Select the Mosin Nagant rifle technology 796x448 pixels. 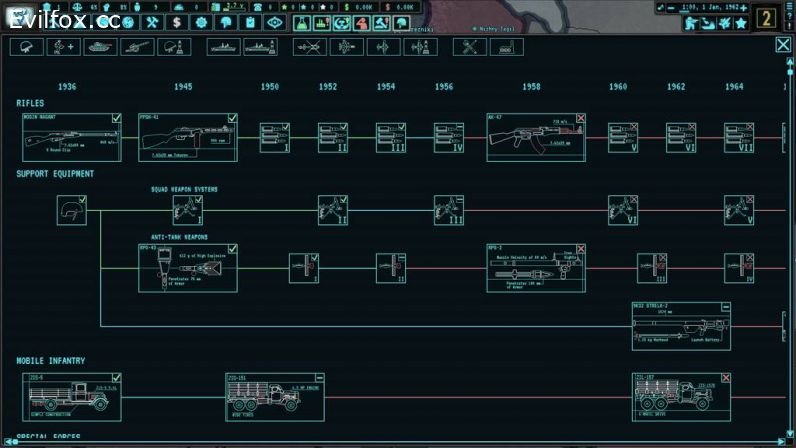tap(66, 138)
